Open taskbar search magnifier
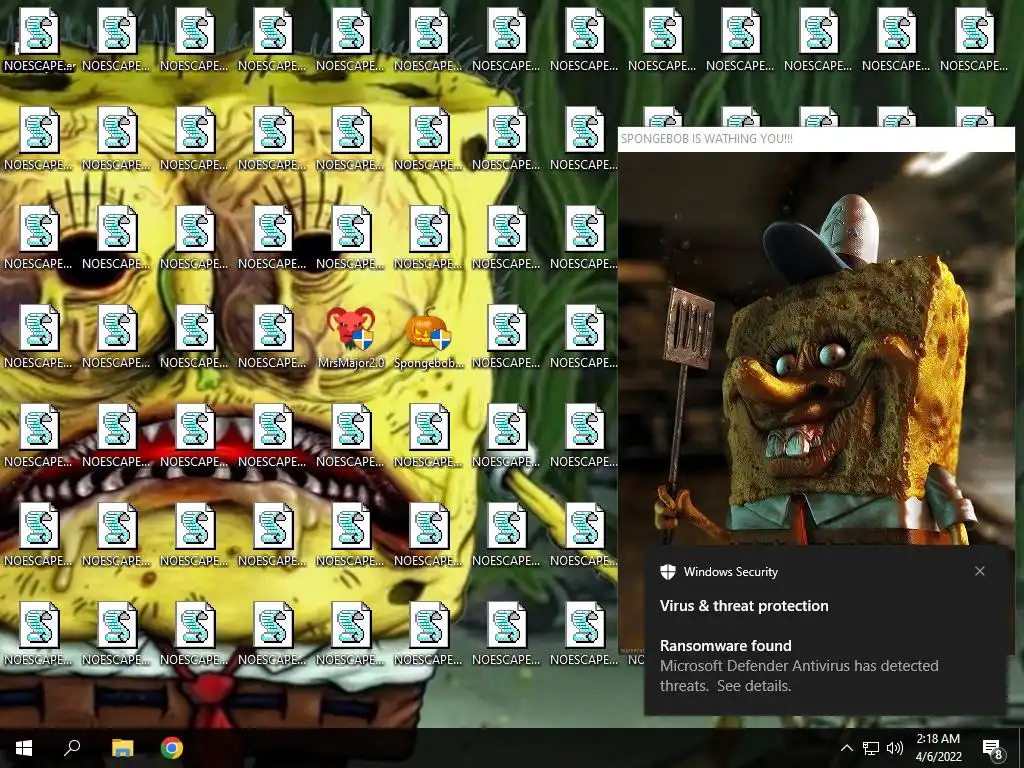 pyautogui.click(x=72, y=748)
